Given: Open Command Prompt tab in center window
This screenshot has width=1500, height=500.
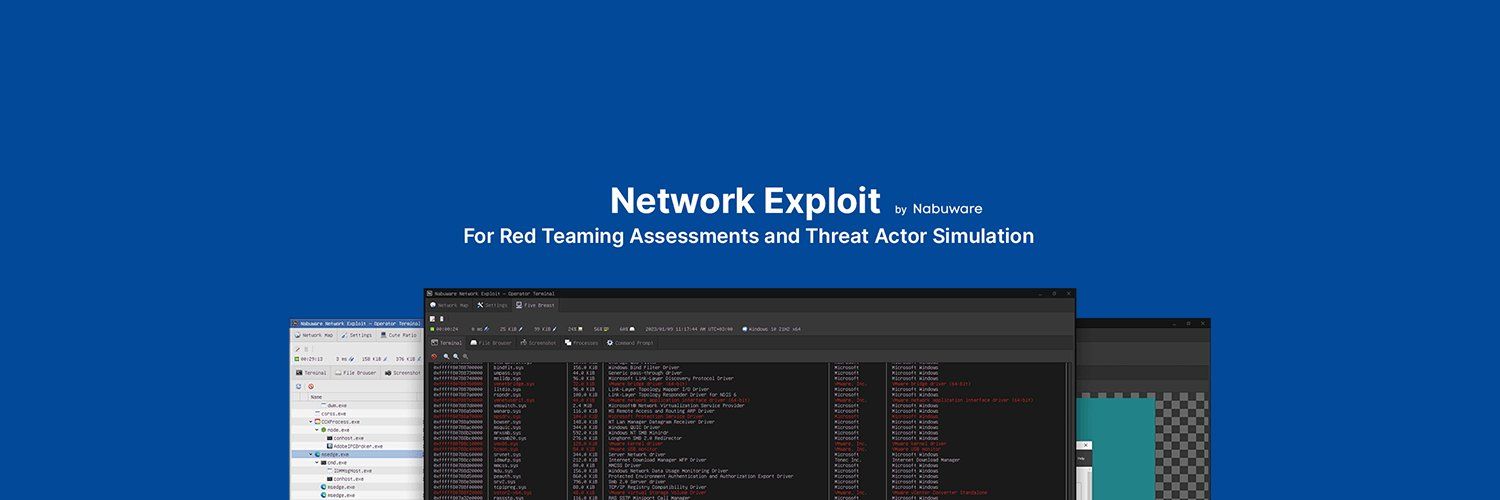Looking at the screenshot, I should tap(630, 343).
